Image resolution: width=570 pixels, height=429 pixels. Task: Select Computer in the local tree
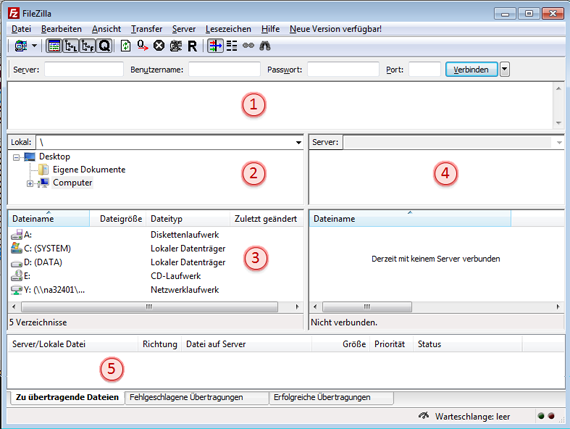pos(72,183)
